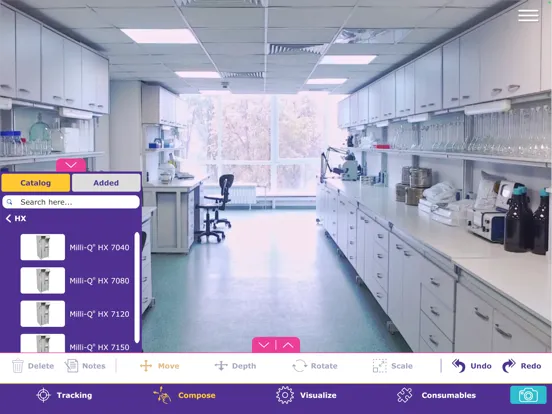
Task: Collapse the catalog panel with pink chevron
Action: tap(71, 165)
